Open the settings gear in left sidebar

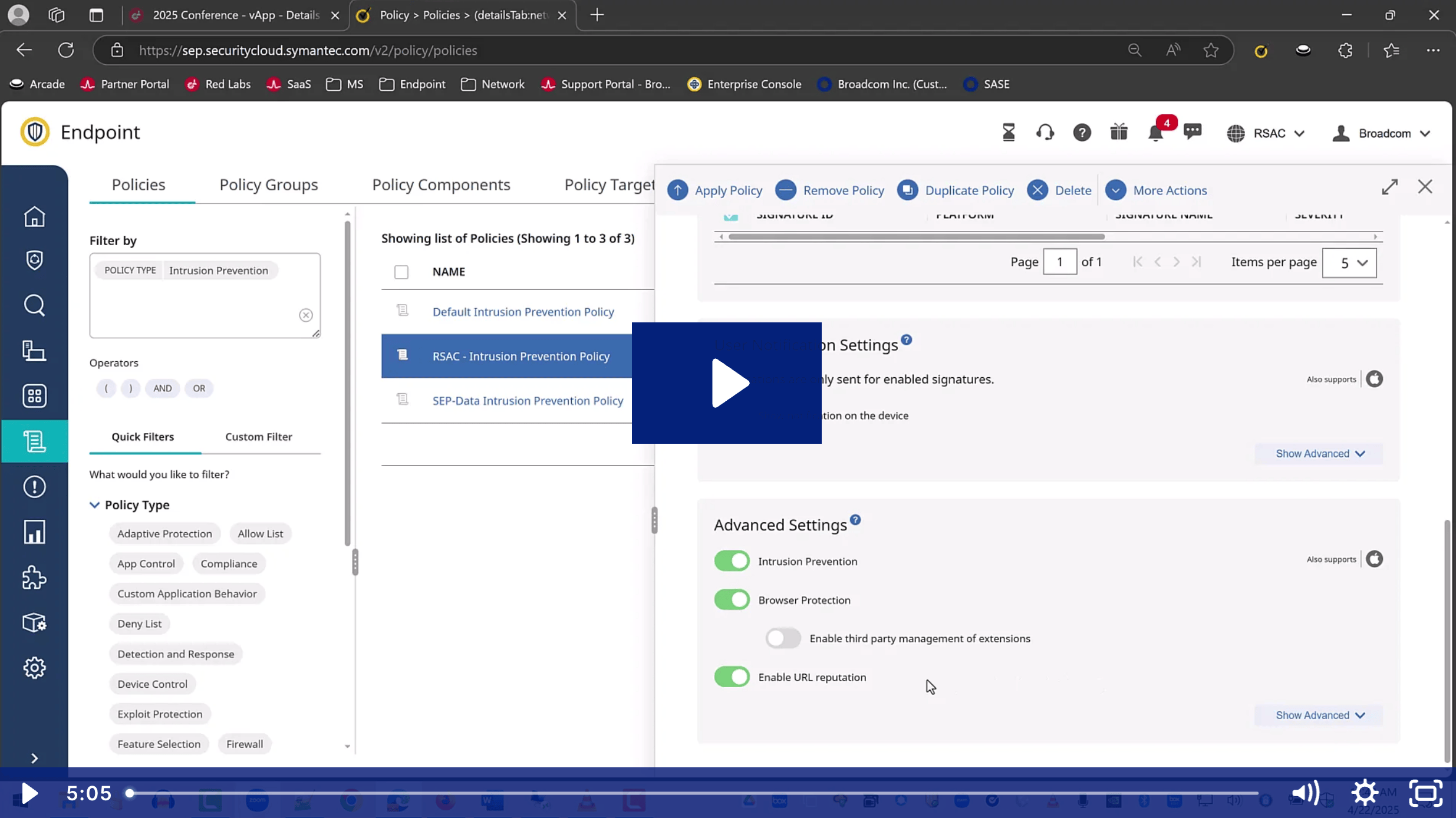click(x=34, y=668)
